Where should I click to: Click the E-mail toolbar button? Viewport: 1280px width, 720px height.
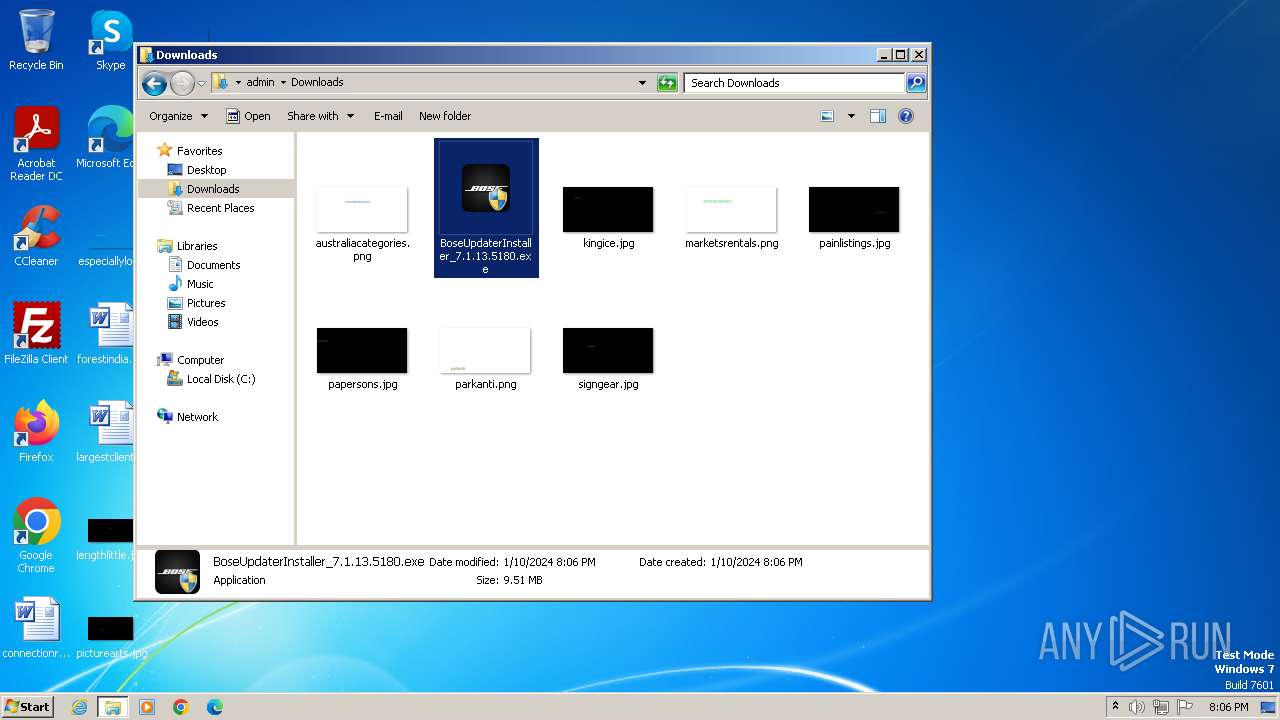388,116
